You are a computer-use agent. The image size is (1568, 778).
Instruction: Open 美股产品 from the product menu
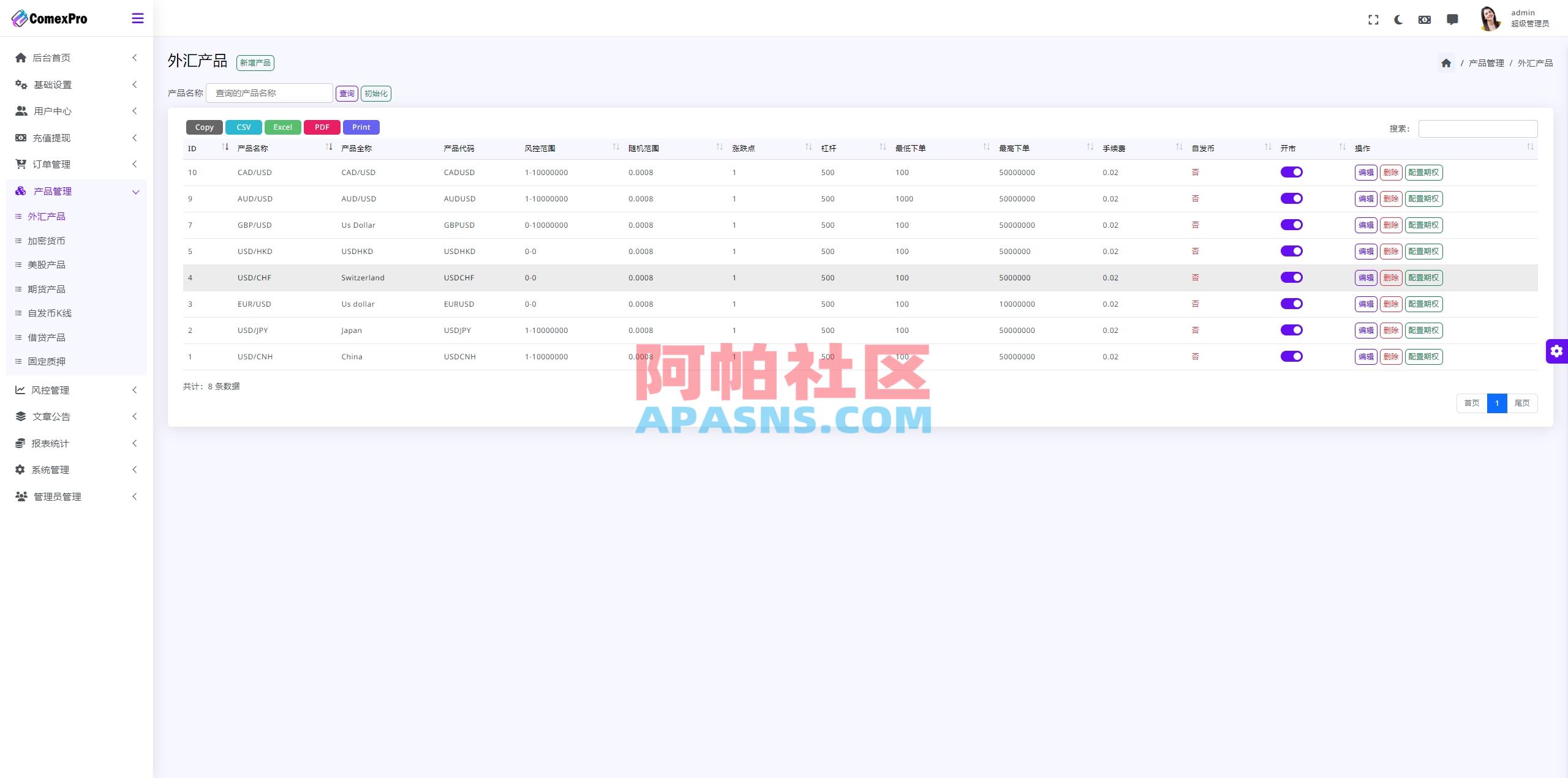[46, 264]
